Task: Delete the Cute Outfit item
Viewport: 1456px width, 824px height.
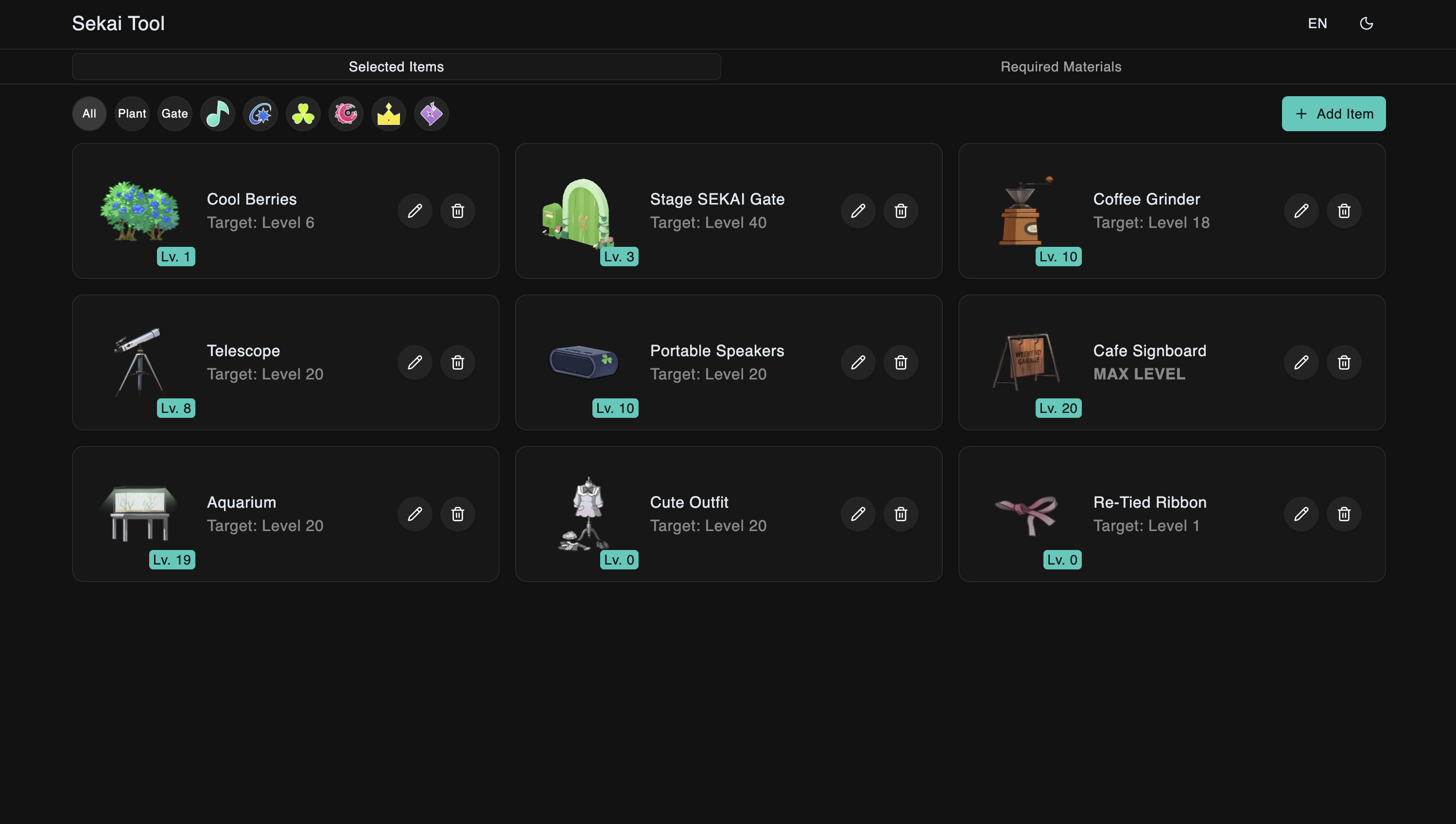Action: click(x=901, y=514)
